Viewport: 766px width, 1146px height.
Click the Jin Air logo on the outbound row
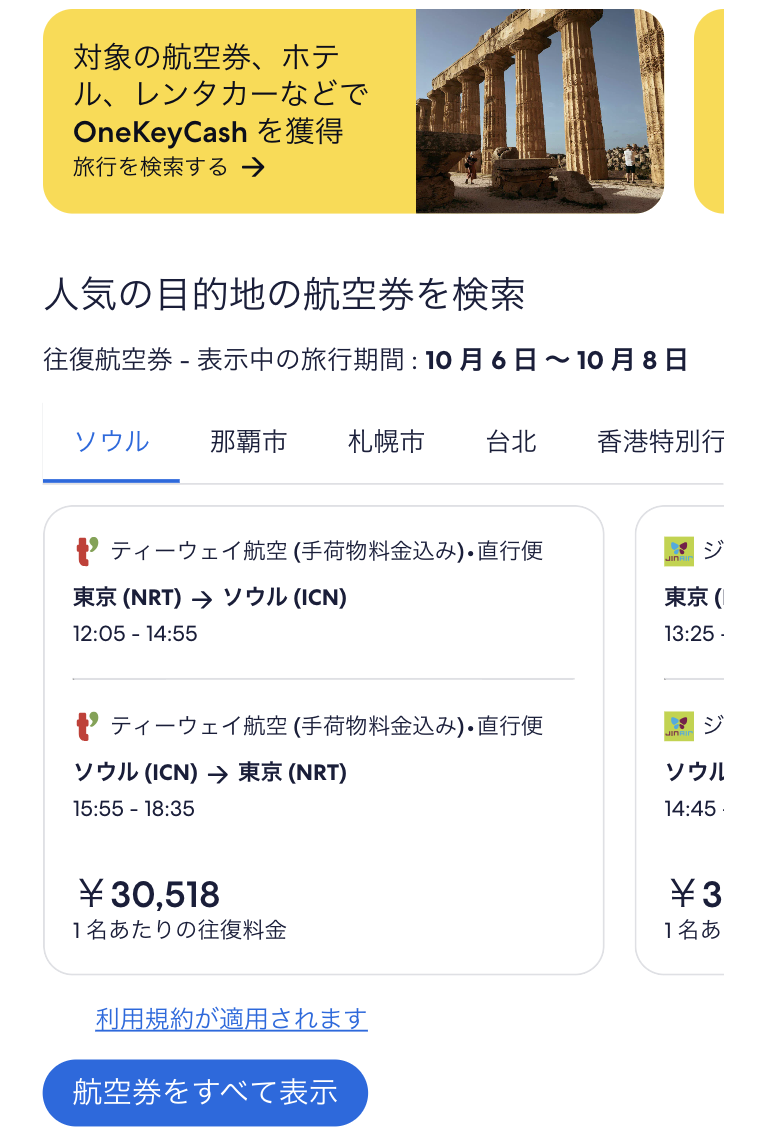(x=679, y=551)
